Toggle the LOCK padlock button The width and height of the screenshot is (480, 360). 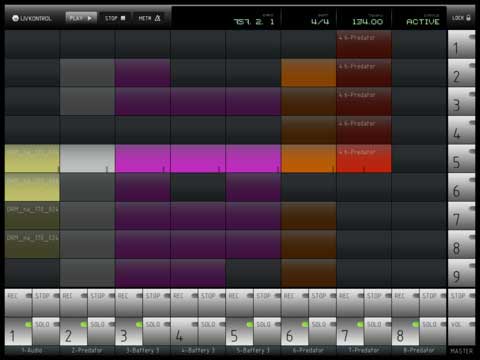click(x=461, y=18)
